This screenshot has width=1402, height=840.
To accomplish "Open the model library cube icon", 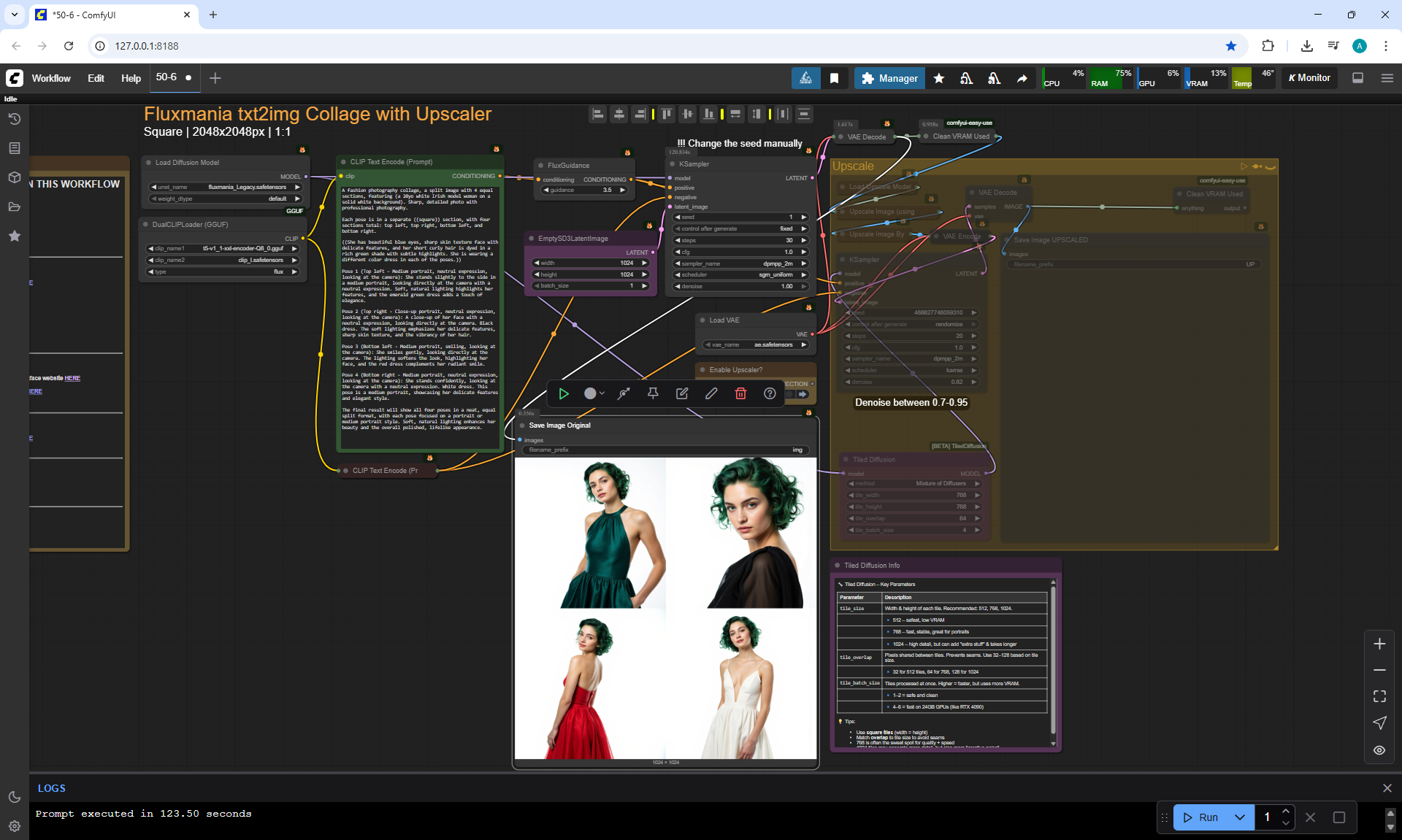I will coord(14,177).
